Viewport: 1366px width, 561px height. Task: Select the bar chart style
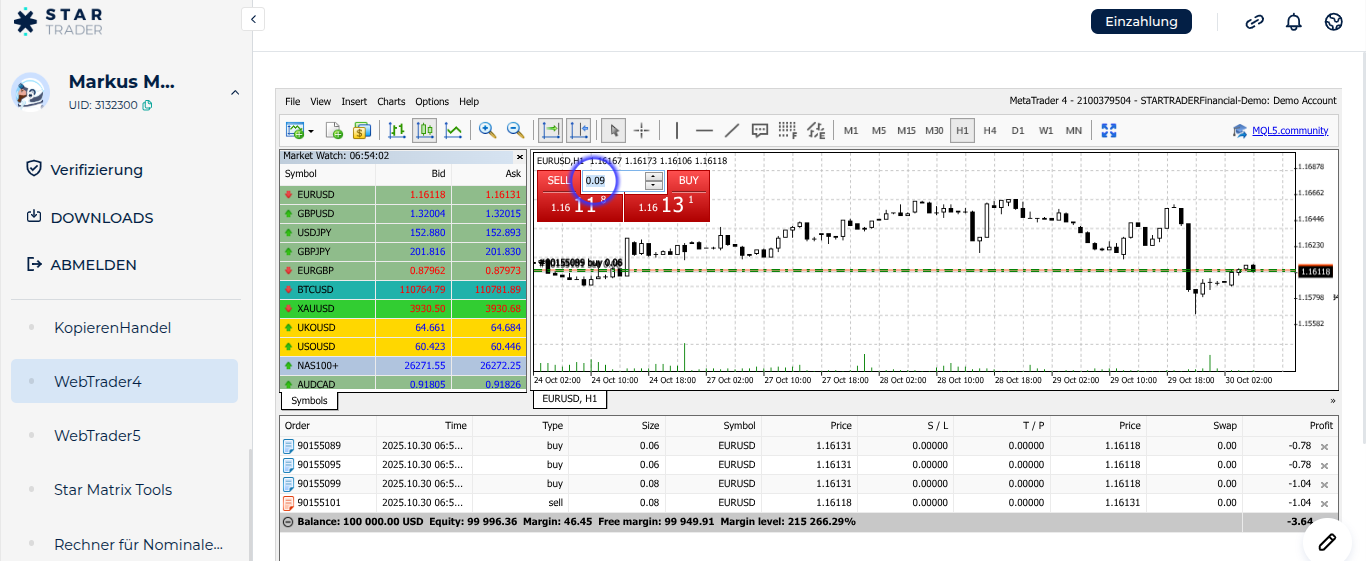point(397,130)
